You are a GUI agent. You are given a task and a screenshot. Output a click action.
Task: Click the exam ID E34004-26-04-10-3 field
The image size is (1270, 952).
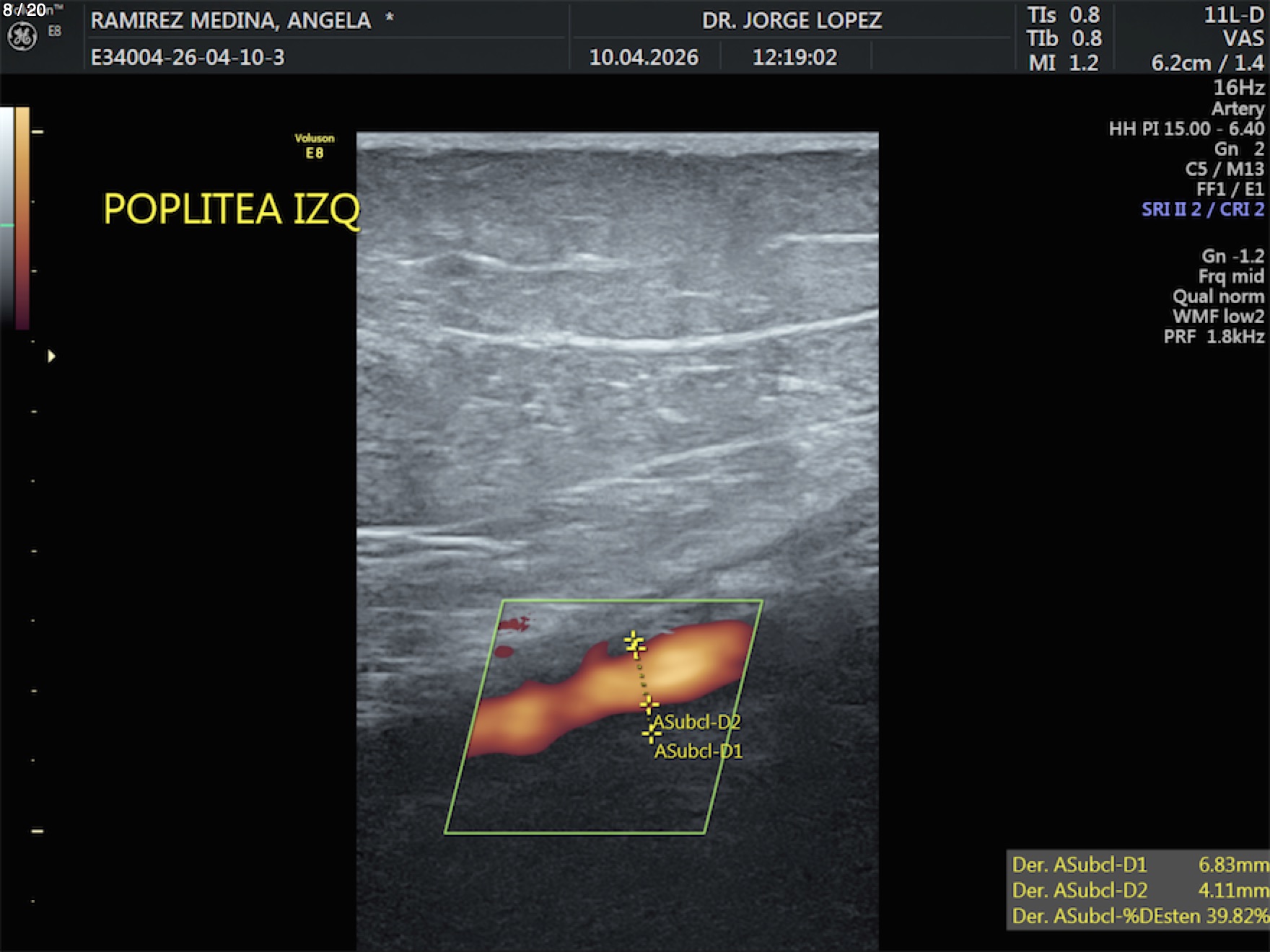click(x=188, y=57)
